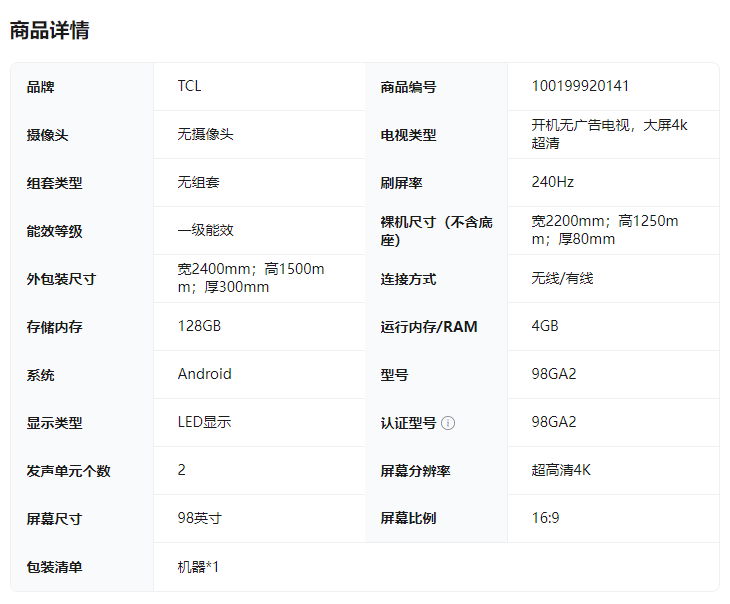Select the 一级能效 energy rating value

[206, 230]
